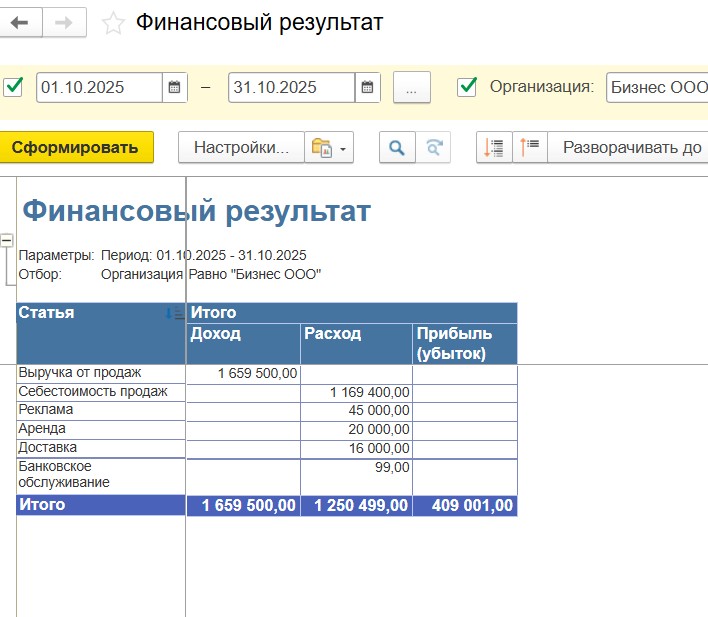Select expense value 20 000,00

(356, 430)
